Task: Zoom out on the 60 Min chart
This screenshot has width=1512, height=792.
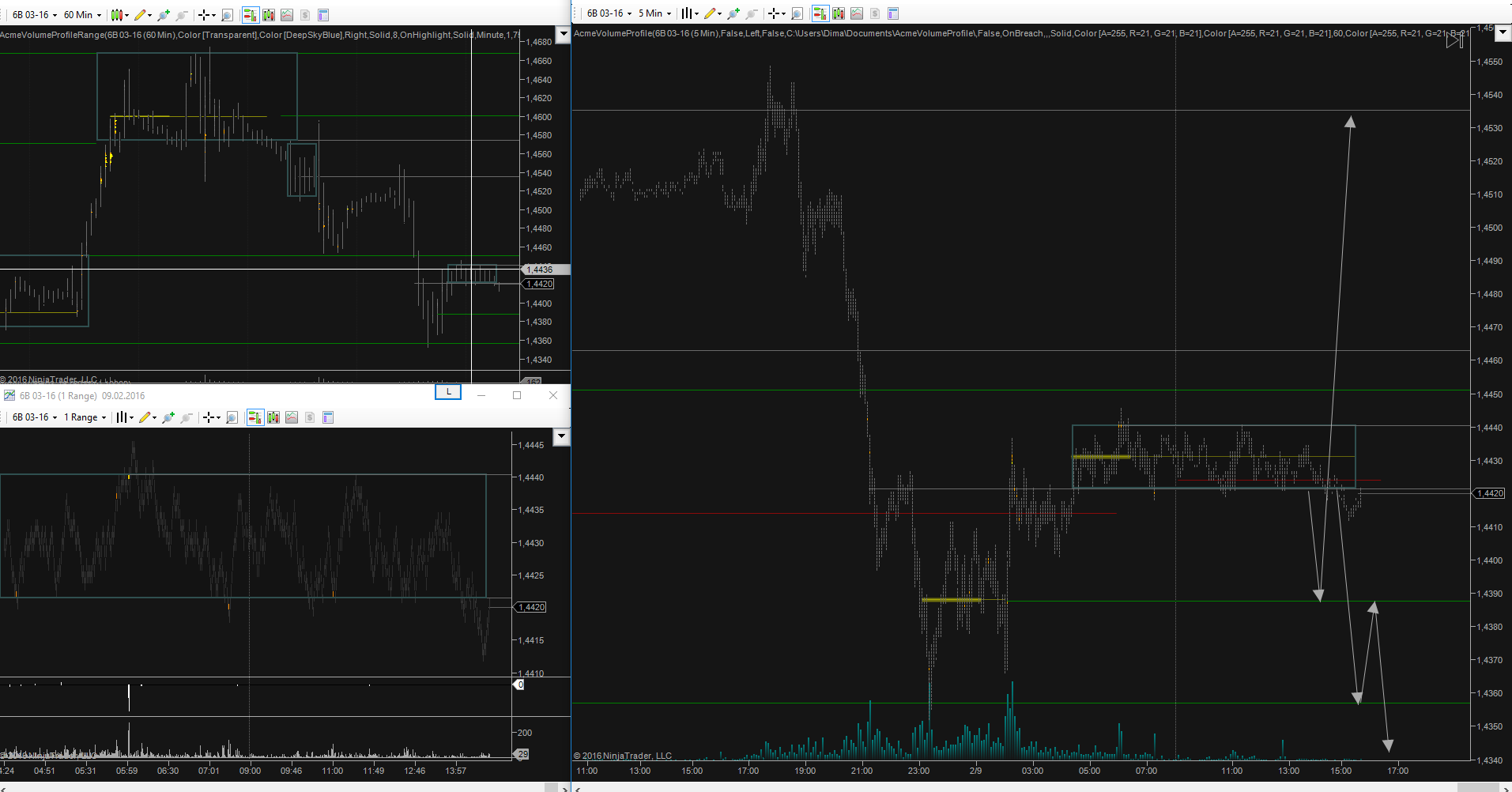Action: coord(182,15)
